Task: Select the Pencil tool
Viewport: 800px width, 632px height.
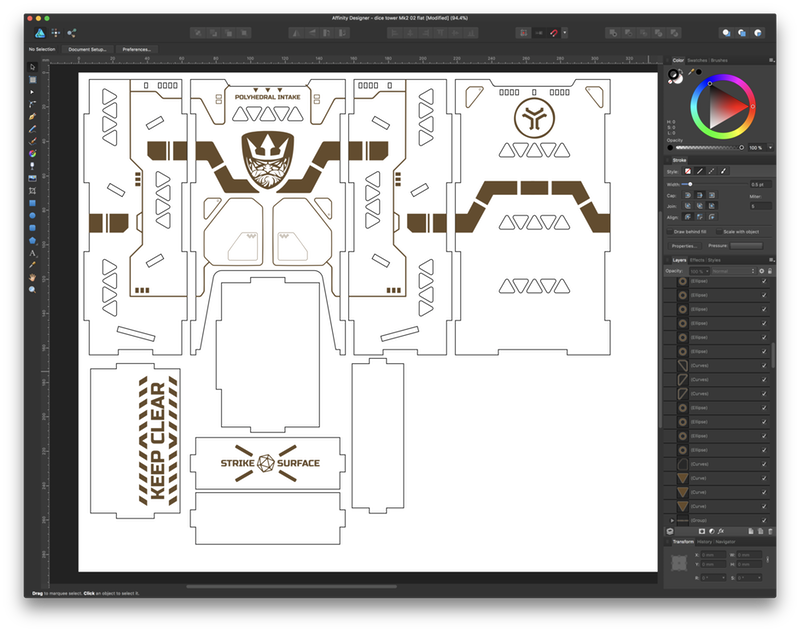Action: coord(32,129)
